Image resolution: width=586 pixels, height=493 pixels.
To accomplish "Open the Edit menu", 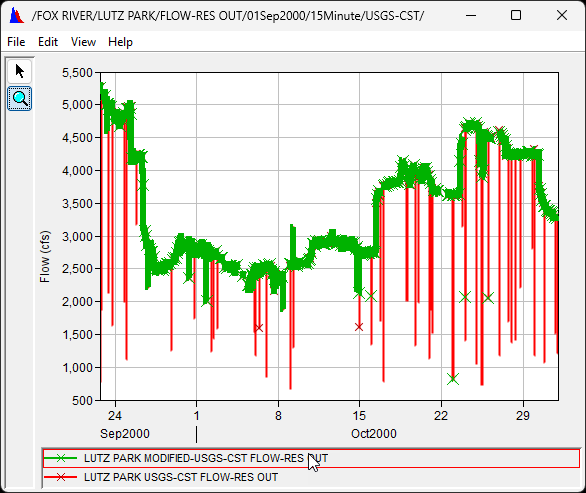I will click(x=48, y=42).
